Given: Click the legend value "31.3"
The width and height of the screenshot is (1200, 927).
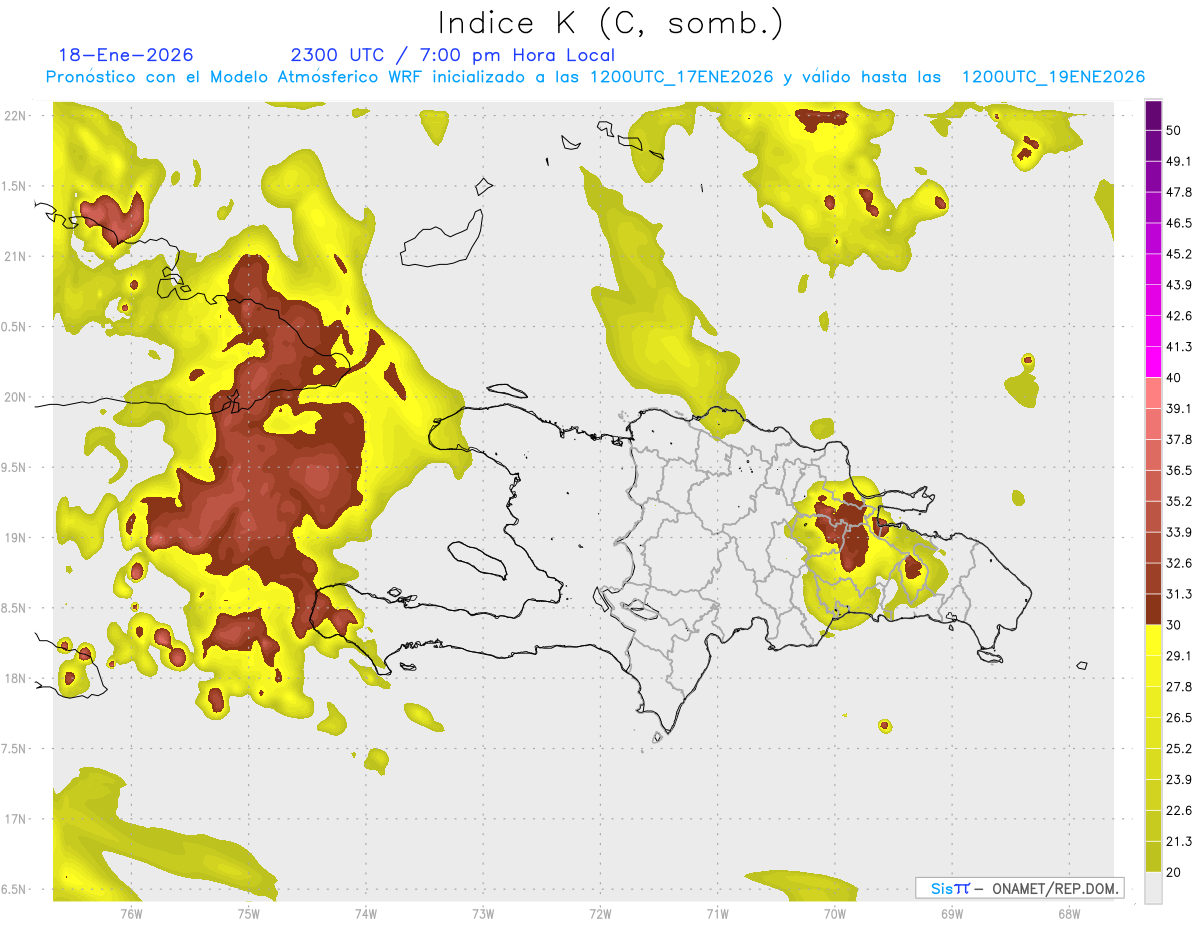Looking at the screenshot, I should click(1179, 595).
